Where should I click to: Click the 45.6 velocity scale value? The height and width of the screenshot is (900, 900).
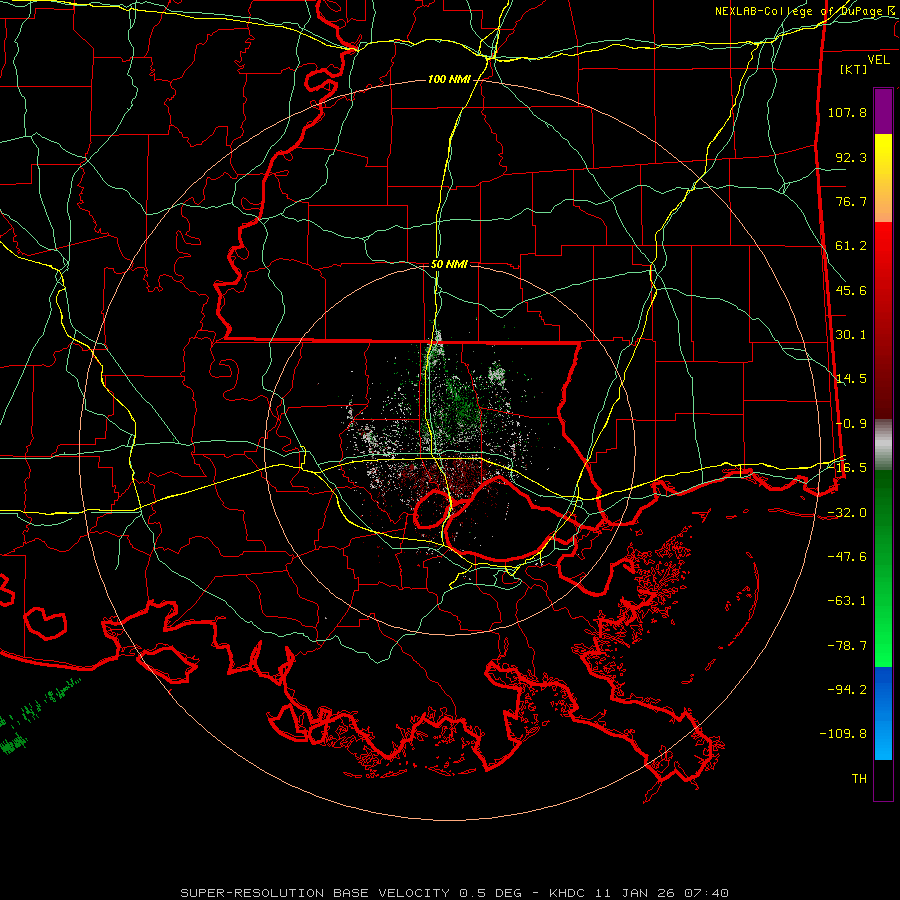pyautogui.click(x=851, y=290)
